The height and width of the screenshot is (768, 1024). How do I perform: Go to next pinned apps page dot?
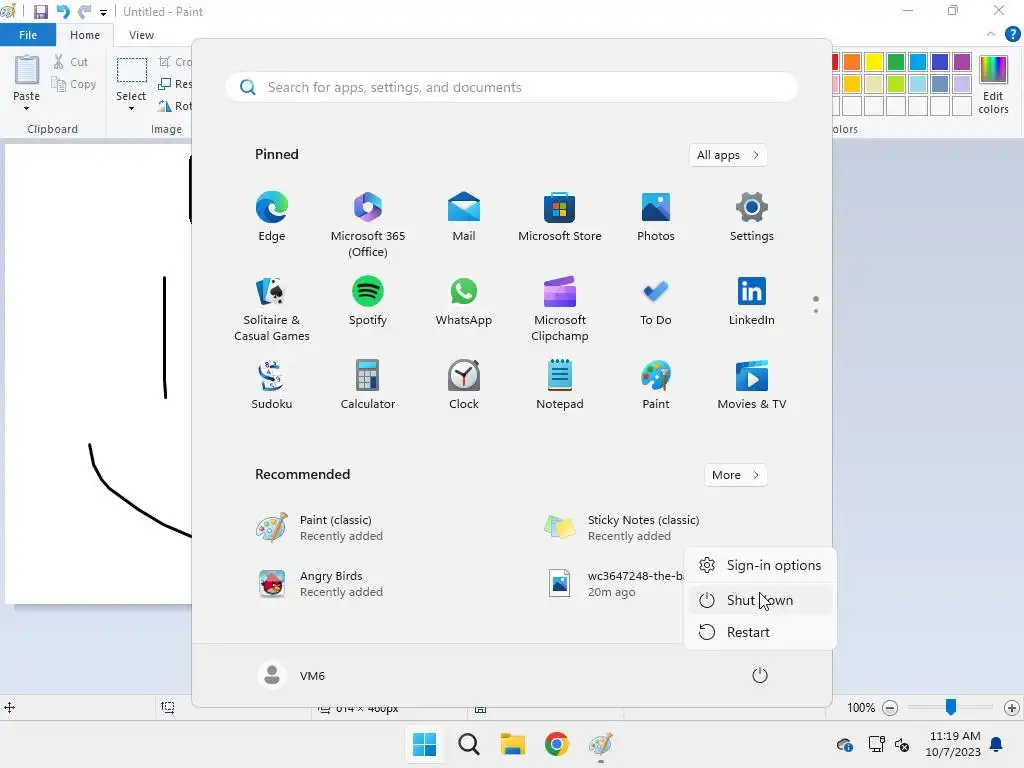816,311
